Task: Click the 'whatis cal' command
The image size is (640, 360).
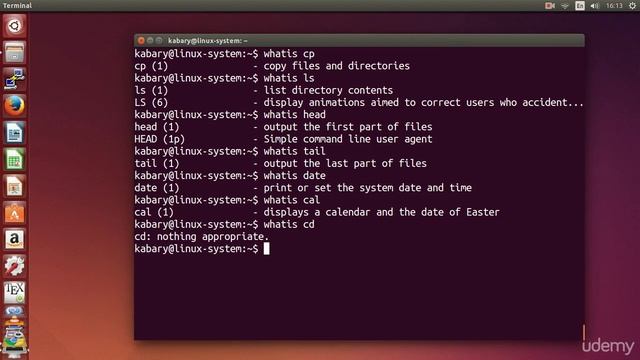Action: coord(292,200)
